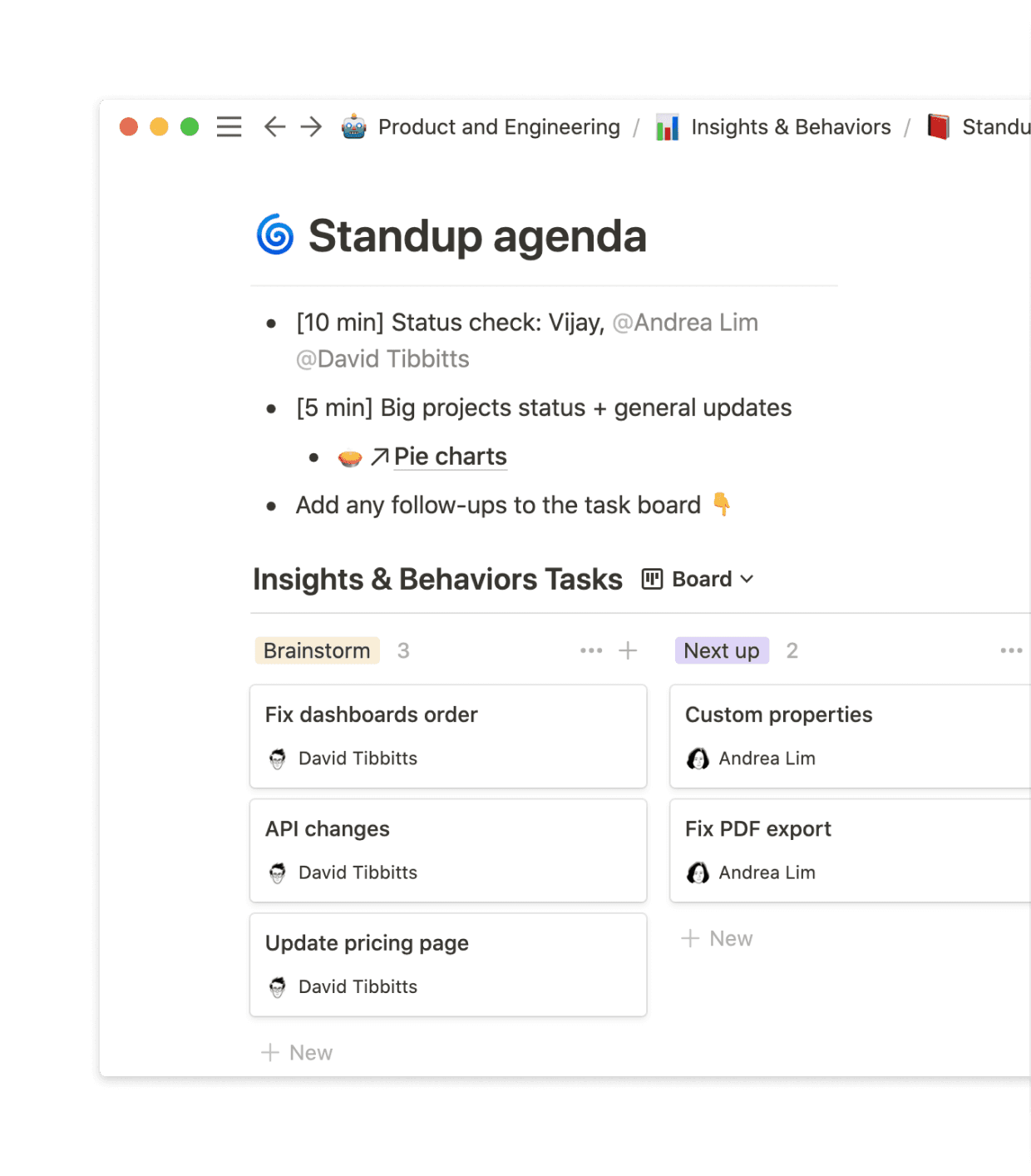Select Product and Engineering in the breadcrumb
1031x1176 pixels.
coord(498,126)
